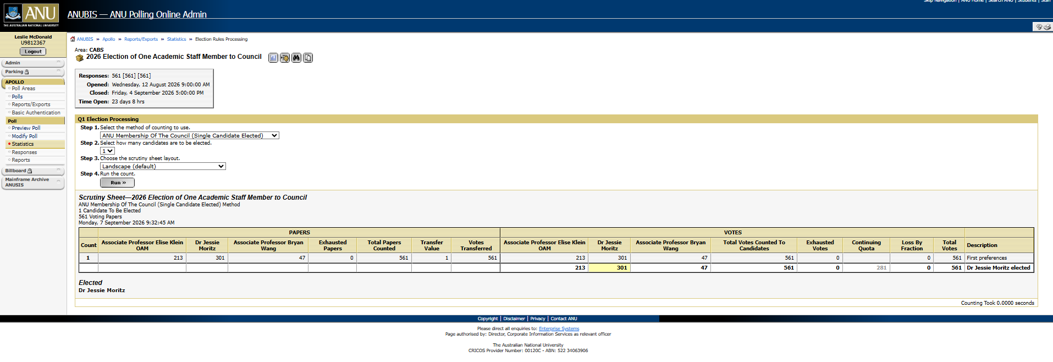Click the Logout button
The width and height of the screenshot is (1053, 362).
pyautogui.click(x=33, y=51)
